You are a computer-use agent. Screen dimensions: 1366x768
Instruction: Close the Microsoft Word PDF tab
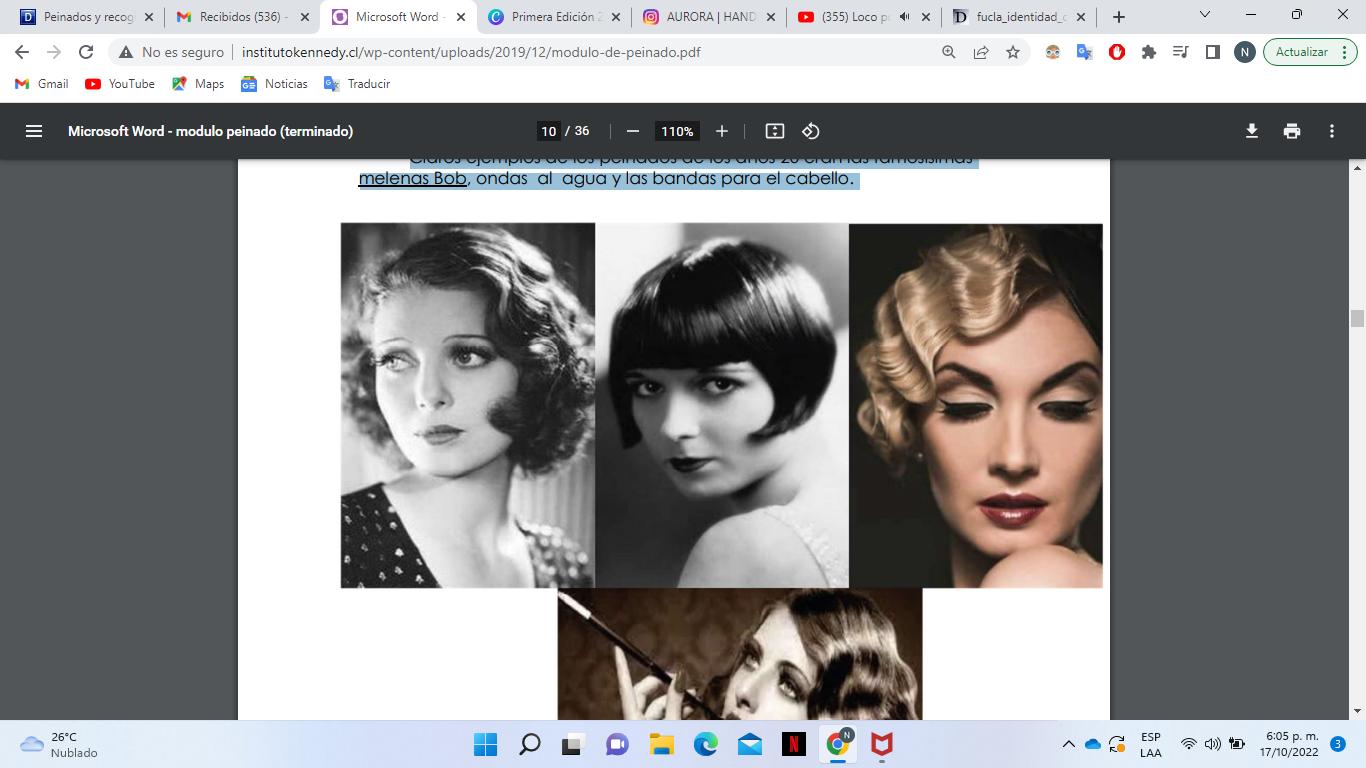[460, 17]
